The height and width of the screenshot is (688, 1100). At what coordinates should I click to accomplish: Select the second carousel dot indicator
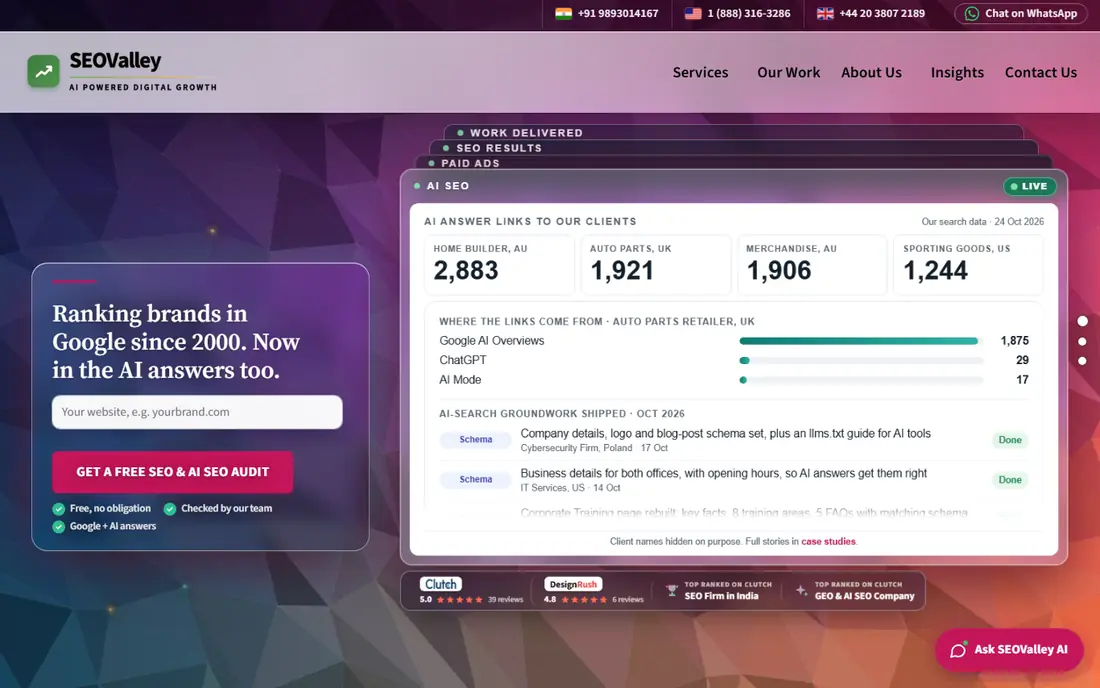[x=1082, y=342]
